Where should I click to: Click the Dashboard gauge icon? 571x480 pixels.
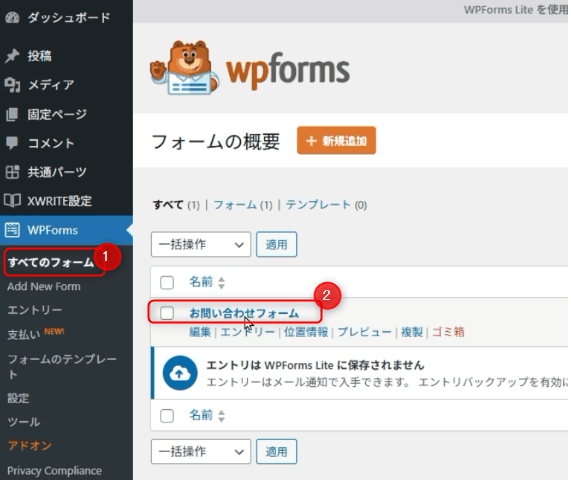(x=12, y=17)
